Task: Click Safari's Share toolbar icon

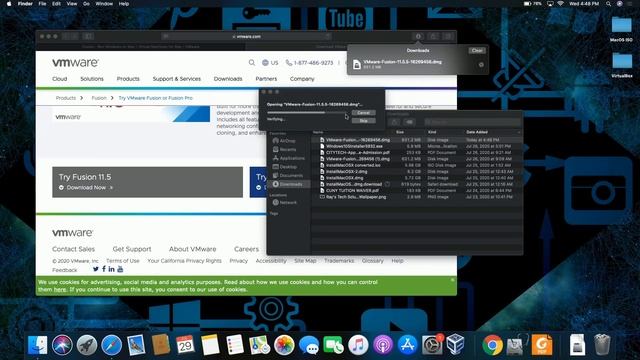Action: tap(433, 36)
